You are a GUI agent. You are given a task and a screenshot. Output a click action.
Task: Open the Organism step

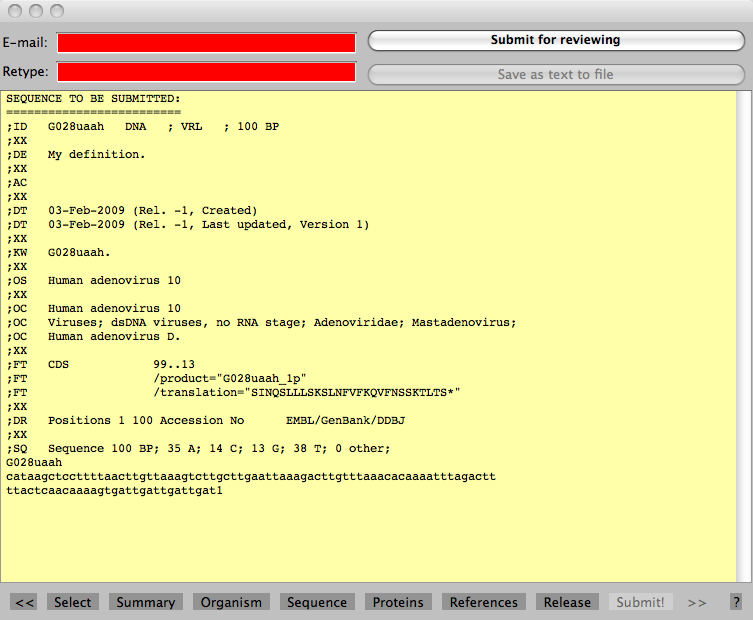point(231,602)
